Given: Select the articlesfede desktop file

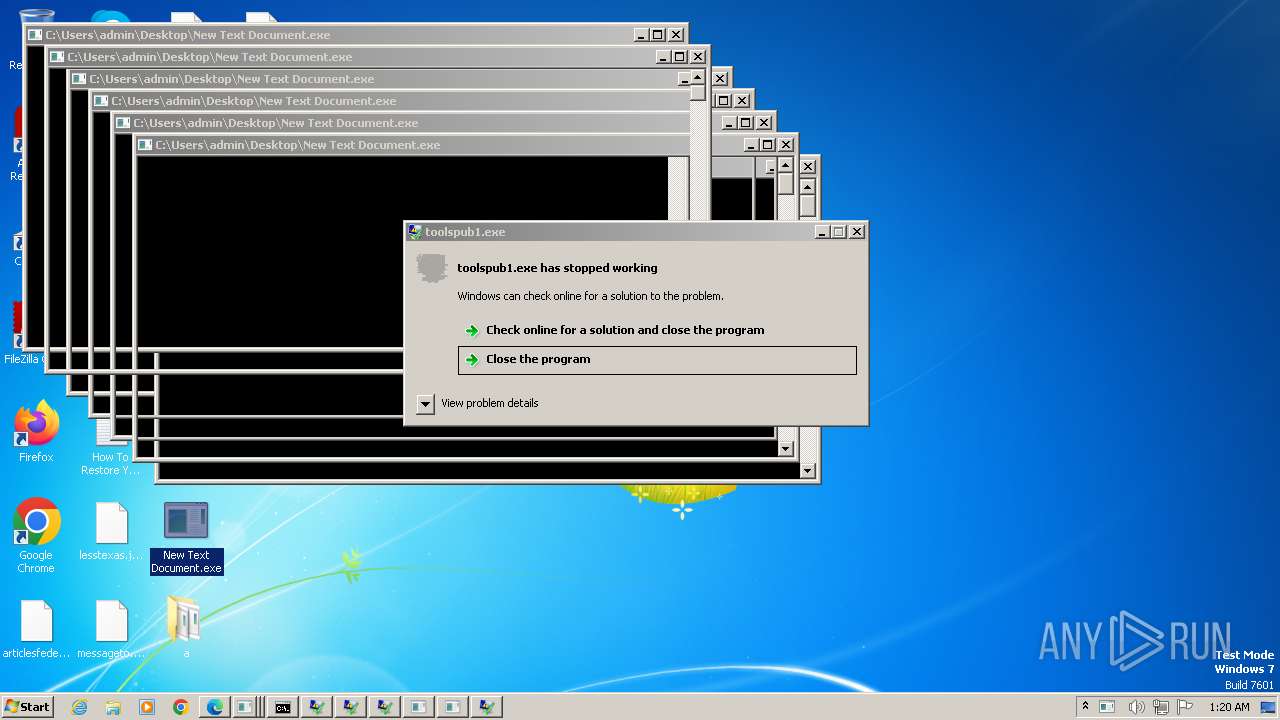Looking at the screenshot, I should (x=36, y=629).
